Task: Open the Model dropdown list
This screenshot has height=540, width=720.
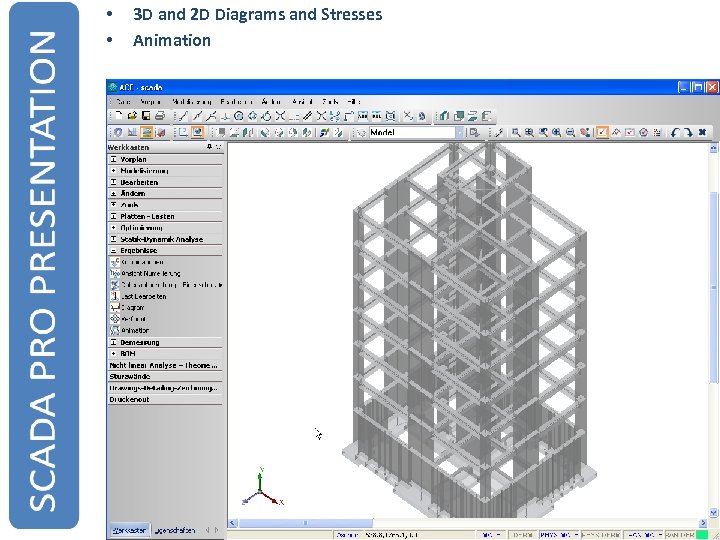Action: (x=460, y=133)
